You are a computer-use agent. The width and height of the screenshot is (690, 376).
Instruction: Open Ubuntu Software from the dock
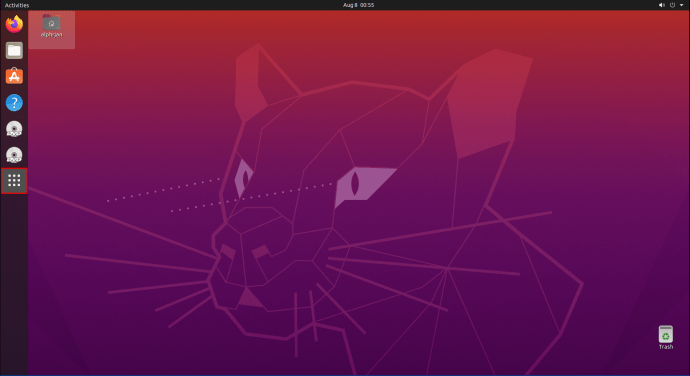pos(14,76)
